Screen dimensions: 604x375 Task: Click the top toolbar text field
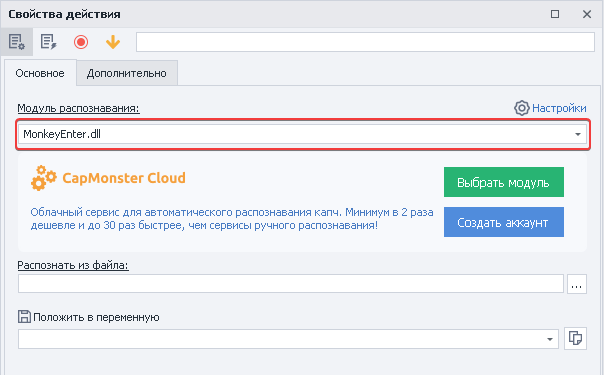365,42
